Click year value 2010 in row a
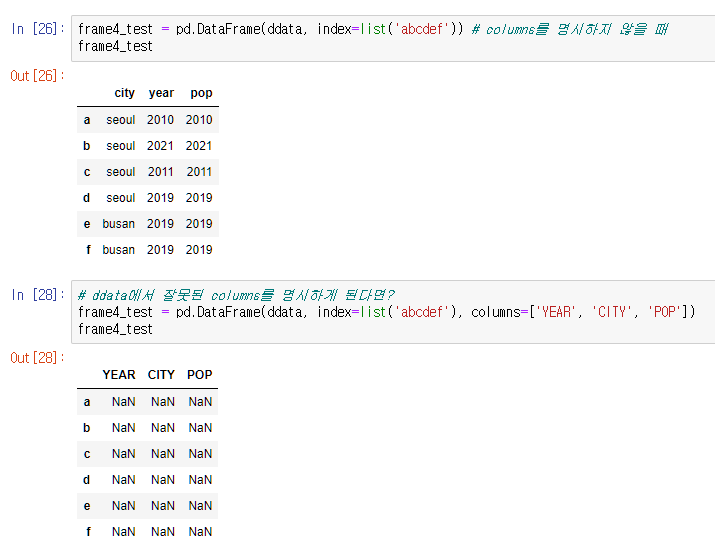This screenshot has width=715, height=546. [160, 120]
